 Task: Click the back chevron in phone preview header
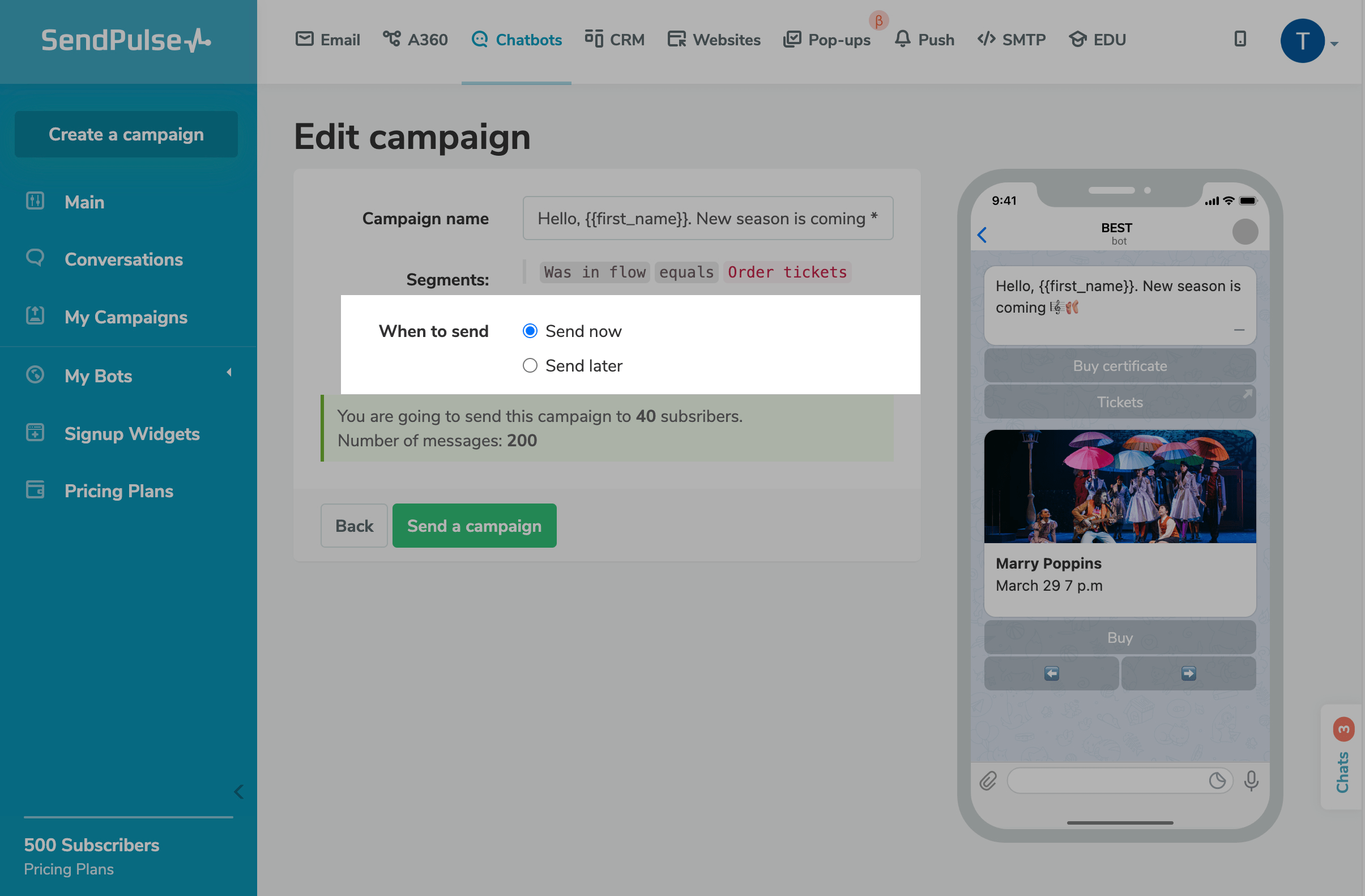click(x=982, y=234)
